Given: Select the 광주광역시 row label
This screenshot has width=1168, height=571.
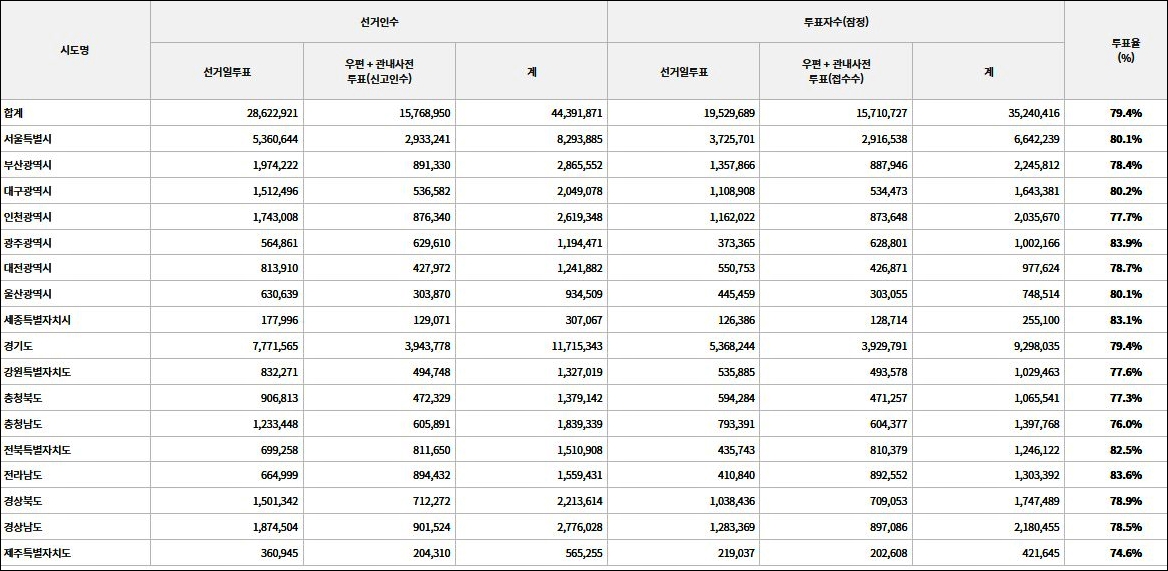Looking at the screenshot, I should coord(28,243).
